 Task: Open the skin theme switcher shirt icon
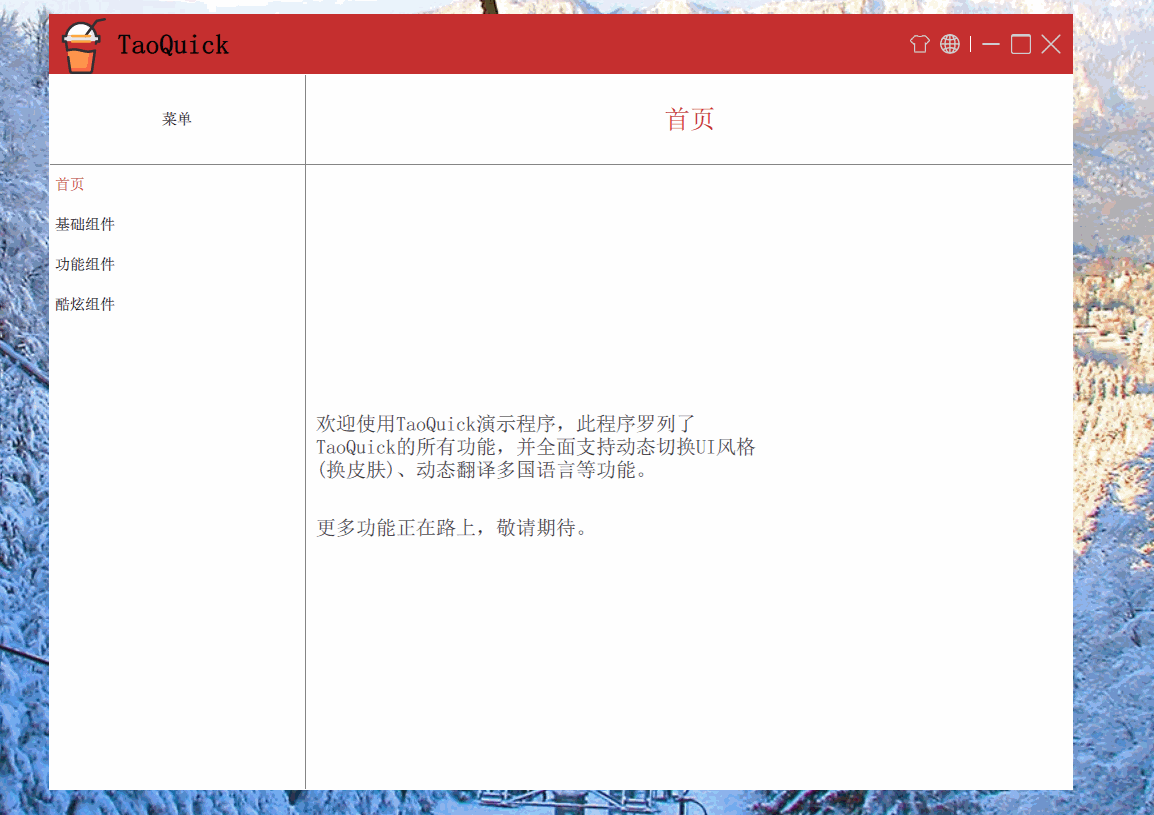pyautogui.click(x=919, y=44)
